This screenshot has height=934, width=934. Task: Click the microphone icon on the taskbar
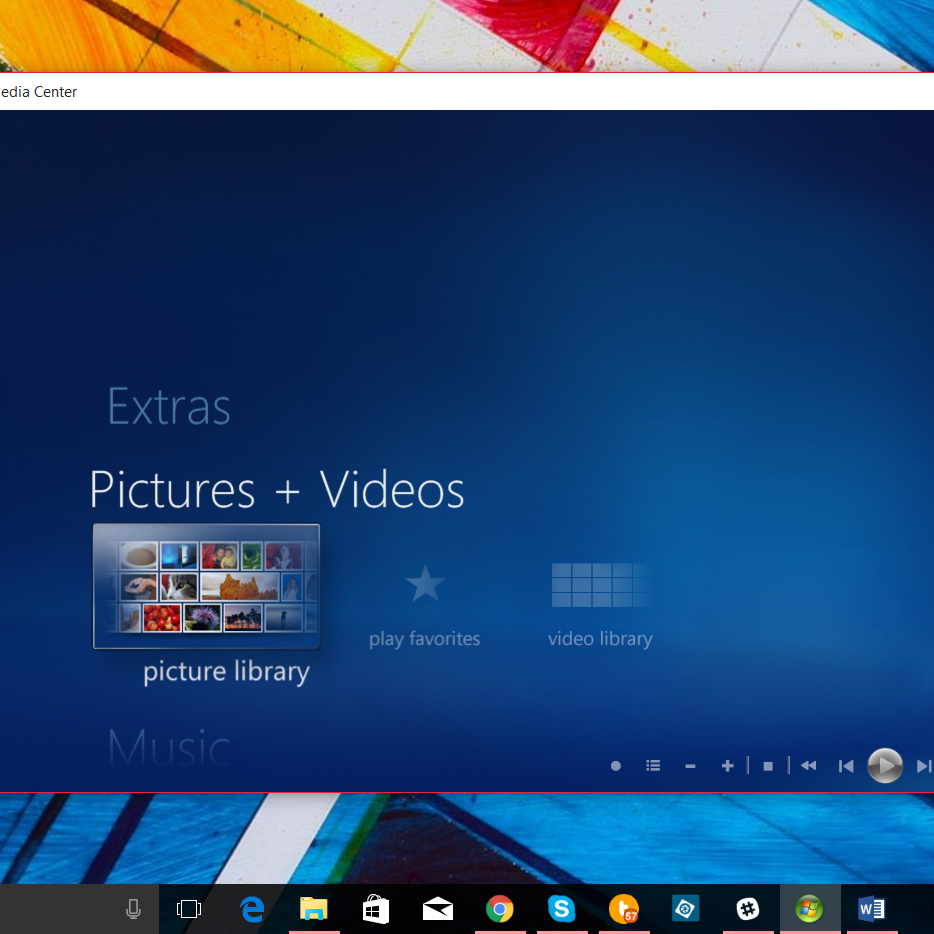coord(133,909)
